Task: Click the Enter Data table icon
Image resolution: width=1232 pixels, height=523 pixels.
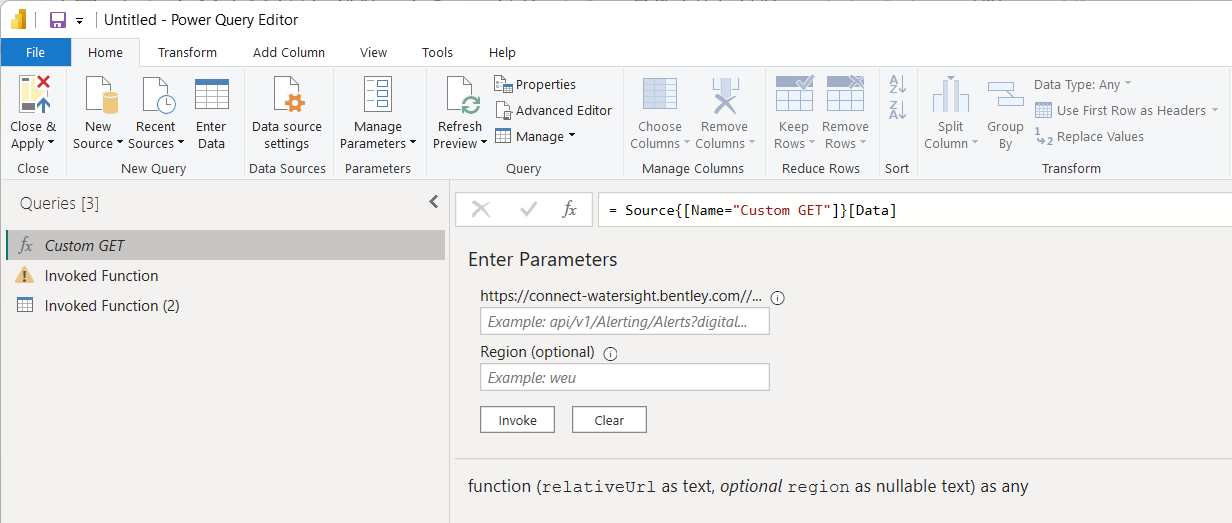Action: tap(211, 95)
